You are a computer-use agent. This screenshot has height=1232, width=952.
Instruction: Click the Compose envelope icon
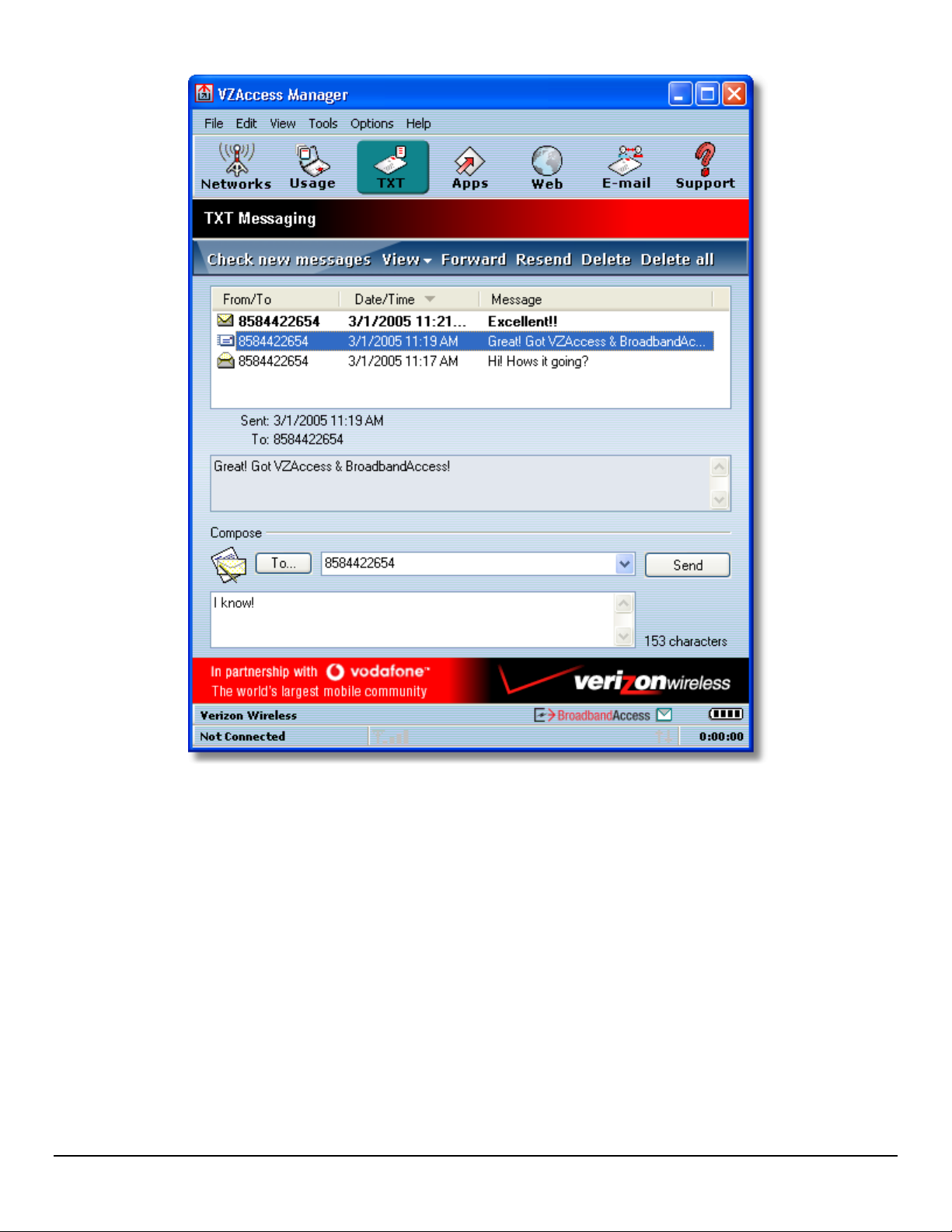pyautogui.click(x=228, y=564)
